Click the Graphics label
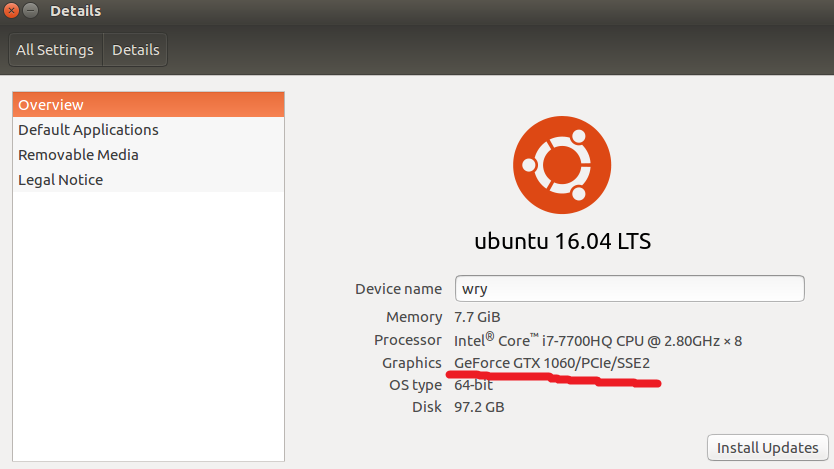Image resolution: width=834 pixels, height=469 pixels. pyautogui.click(x=412, y=363)
